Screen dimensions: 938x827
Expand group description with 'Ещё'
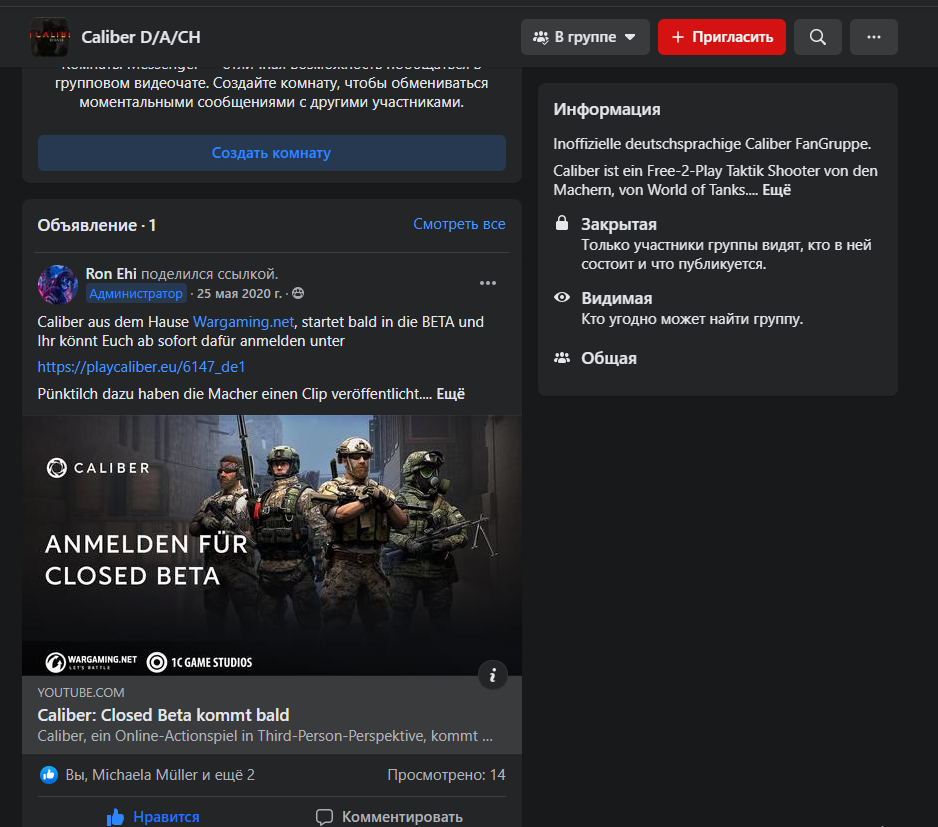click(x=776, y=190)
